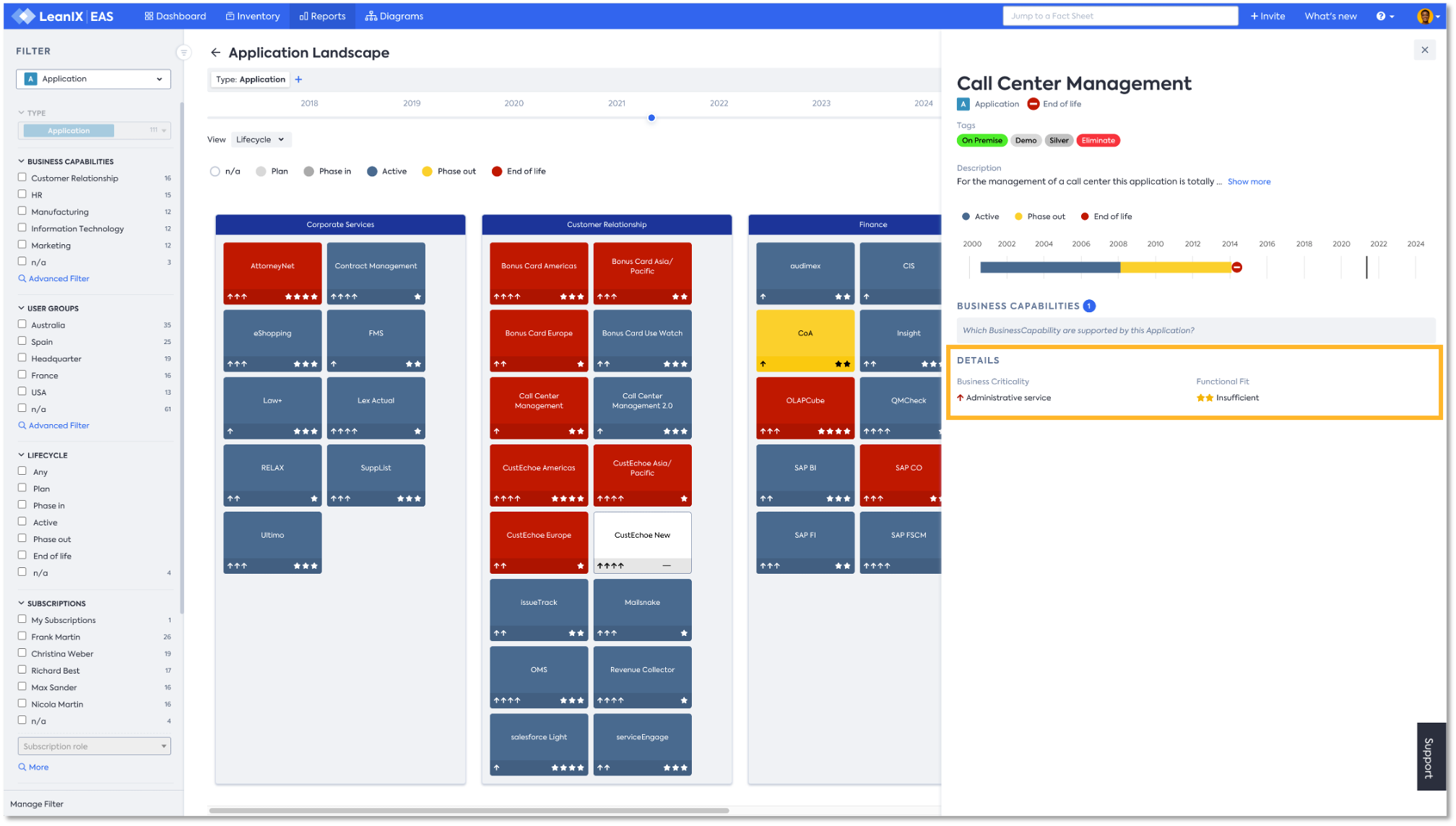Expand the Subscription role combo box
Image resolution: width=1456 pixels, height=826 pixels.
click(94, 746)
